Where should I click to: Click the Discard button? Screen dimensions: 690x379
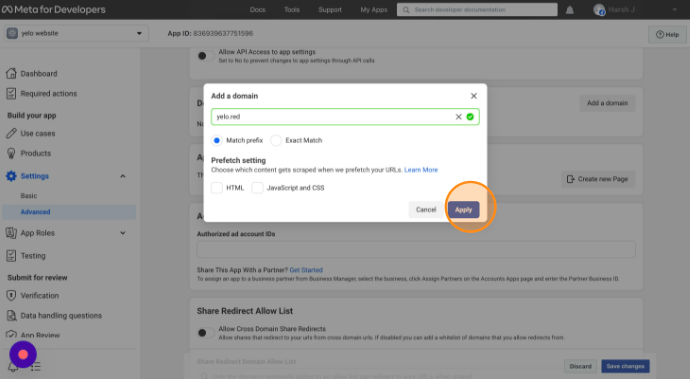pyautogui.click(x=580, y=366)
